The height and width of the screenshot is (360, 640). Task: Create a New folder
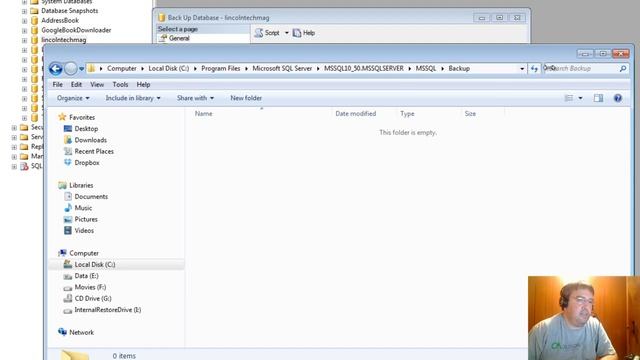click(x=246, y=98)
